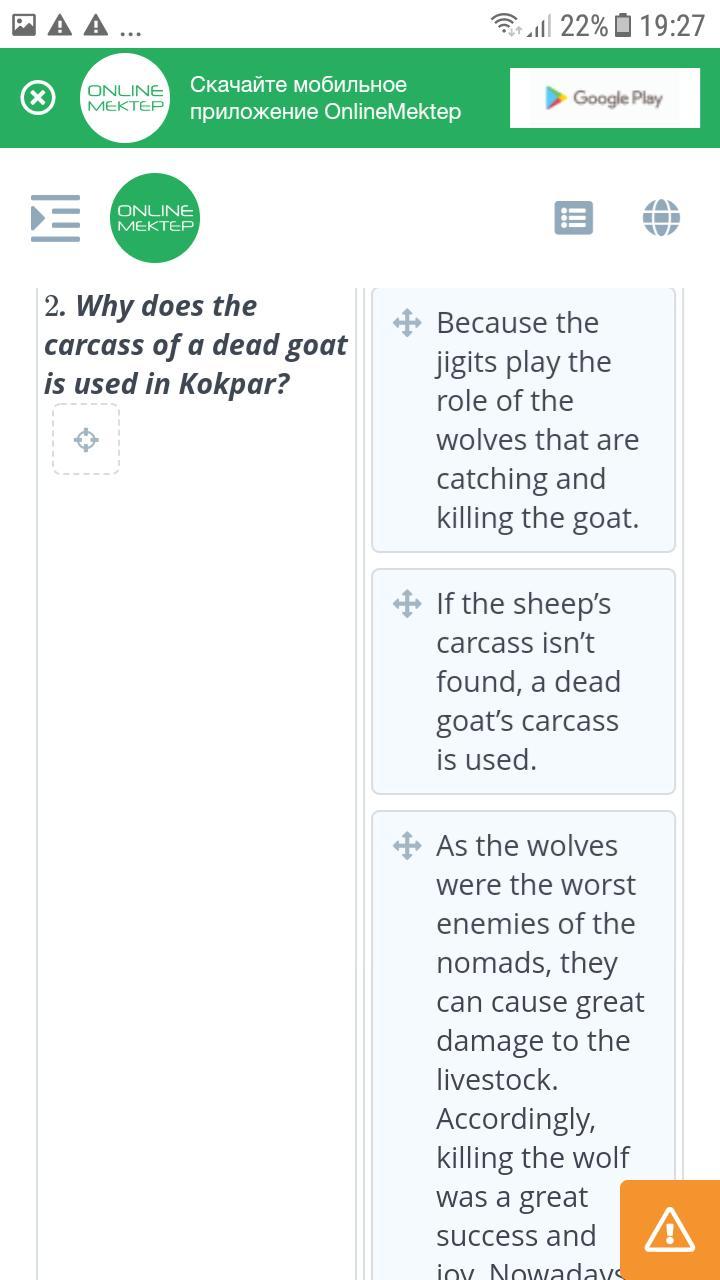The height and width of the screenshot is (1280, 720).
Task: Click the empty answer drop target
Action: [x=86, y=439]
